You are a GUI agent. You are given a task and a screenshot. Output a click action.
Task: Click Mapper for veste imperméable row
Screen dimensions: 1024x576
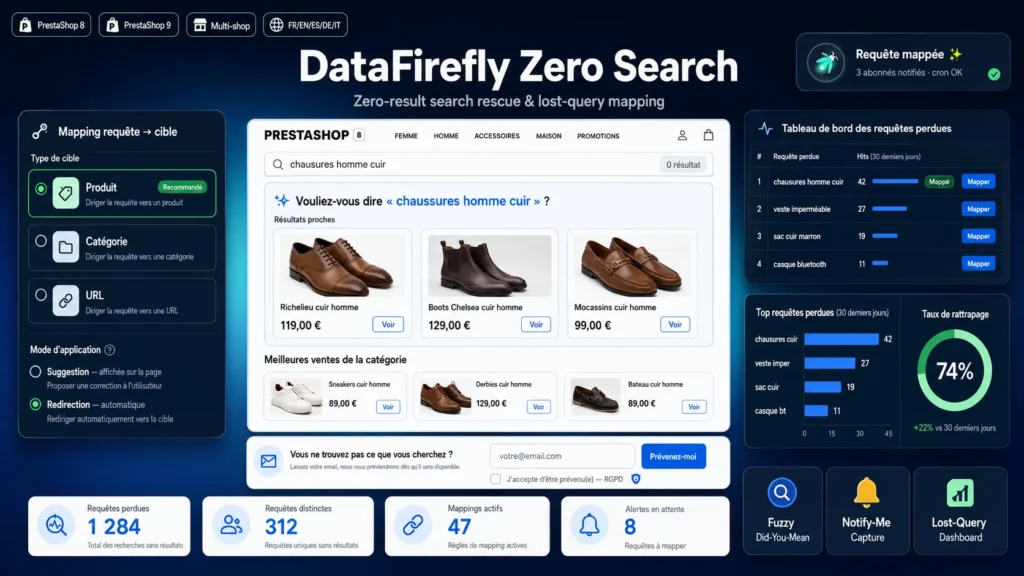[x=978, y=209]
